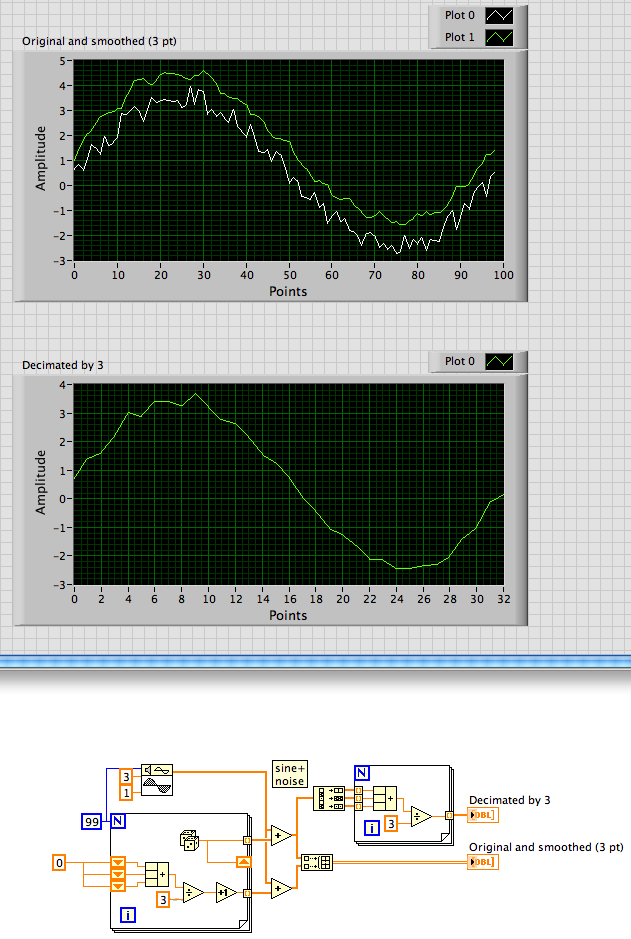Screen dimensions: 631x939
Task: Click output tunnel after the Increment node
Action: (247, 893)
